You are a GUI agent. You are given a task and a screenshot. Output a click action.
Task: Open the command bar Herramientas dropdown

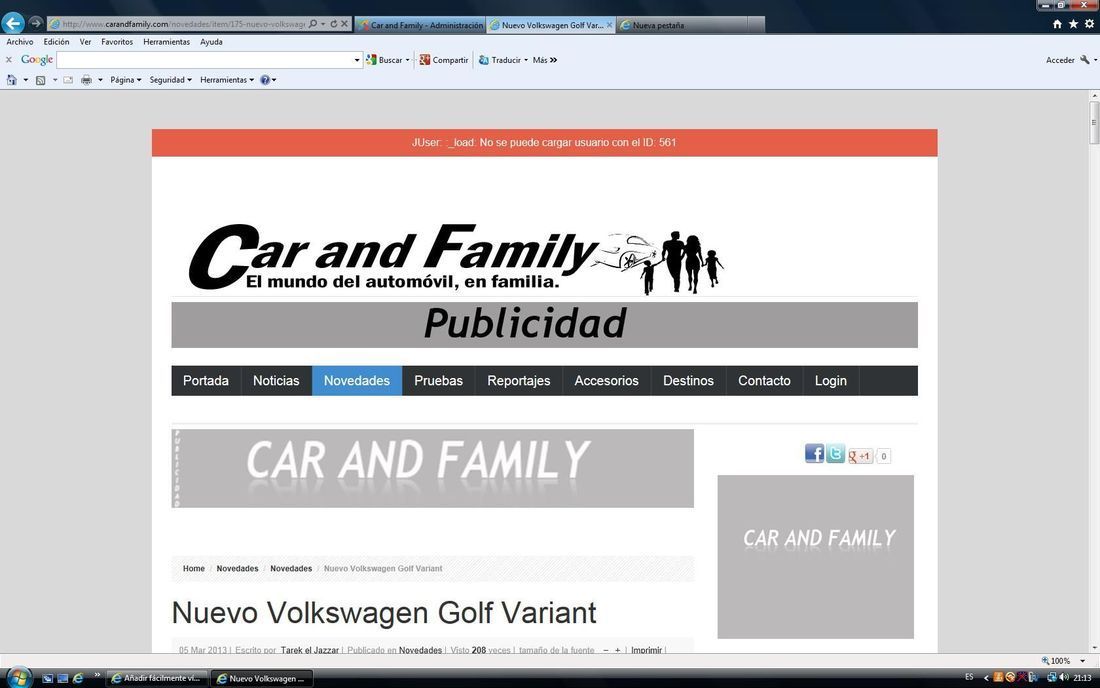pyautogui.click(x=227, y=80)
